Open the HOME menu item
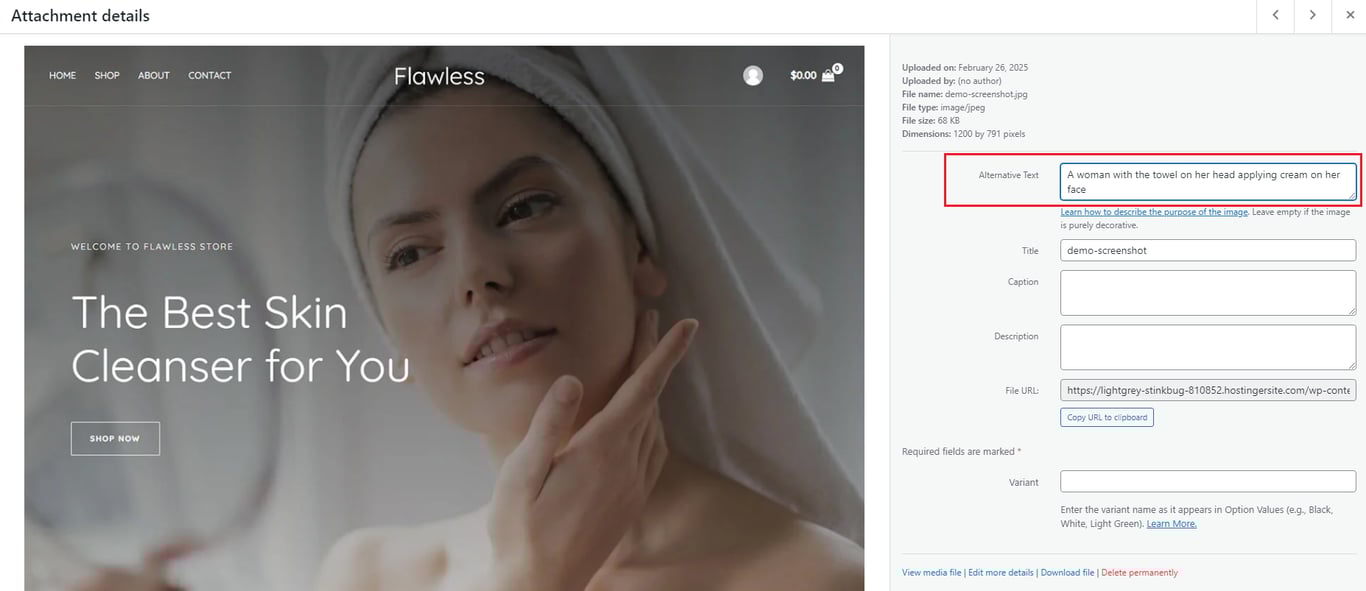Image resolution: width=1366 pixels, height=591 pixels. [x=62, y=75]
